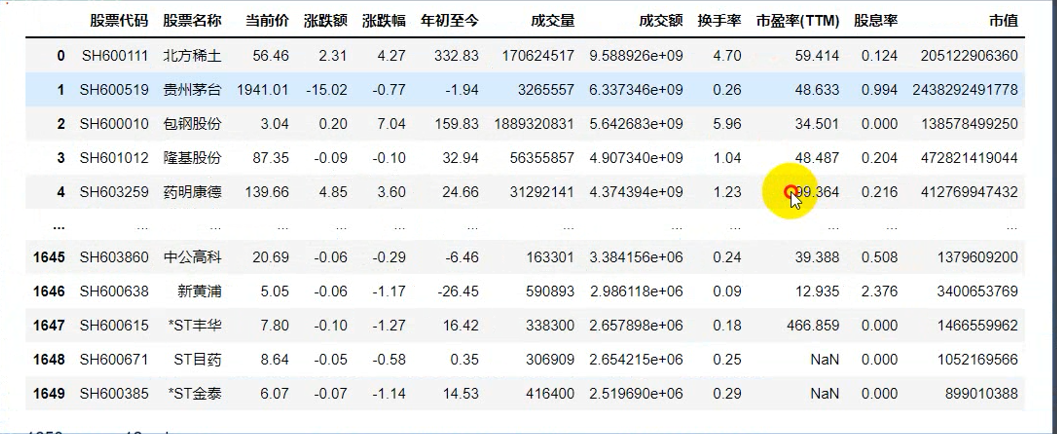
Task: Click row index 1649
Action: pyautogui.click(x=49, y=394)
